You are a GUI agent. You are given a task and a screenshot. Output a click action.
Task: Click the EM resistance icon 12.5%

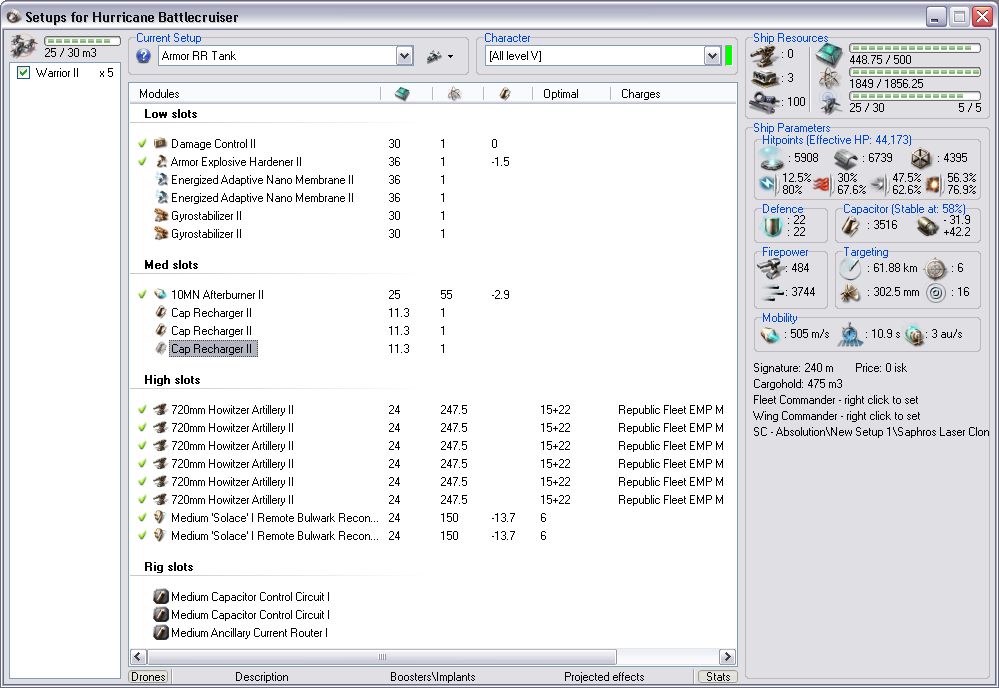769,184
